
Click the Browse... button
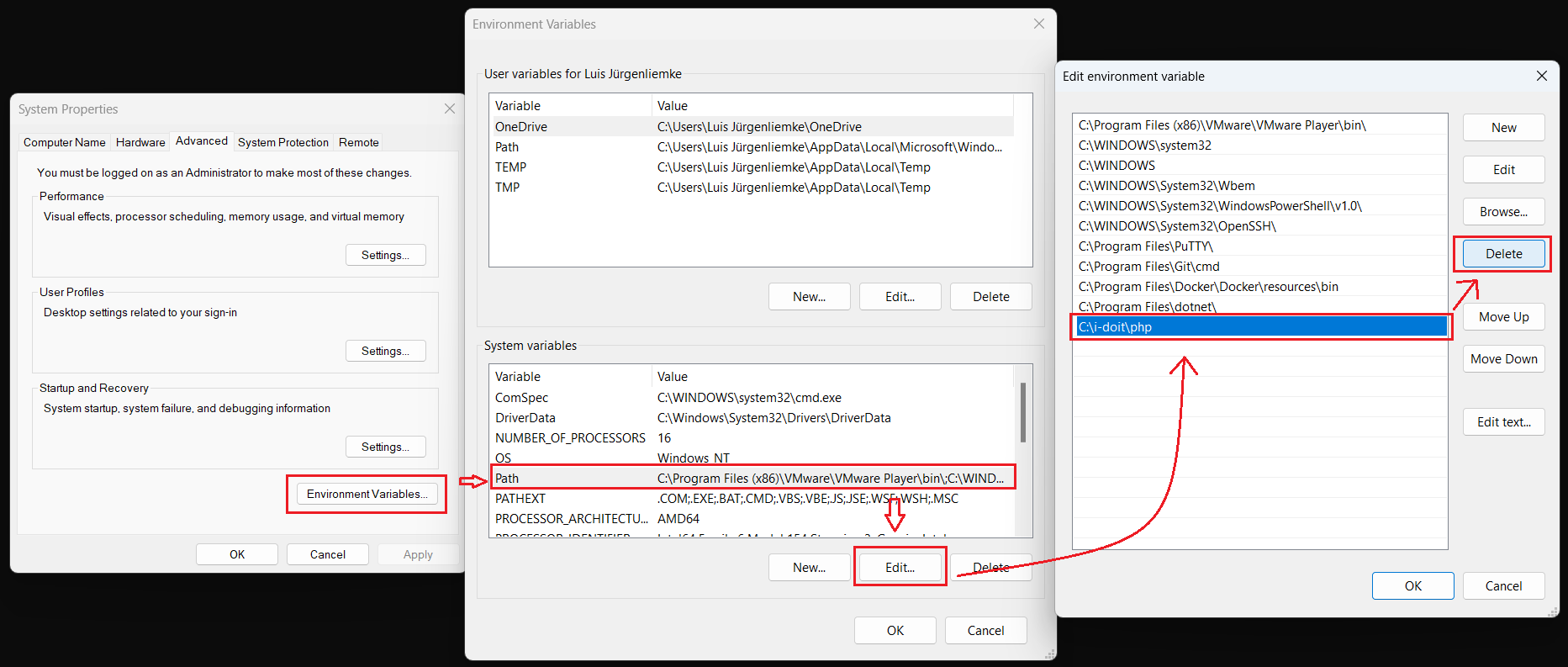point(1504,211)
